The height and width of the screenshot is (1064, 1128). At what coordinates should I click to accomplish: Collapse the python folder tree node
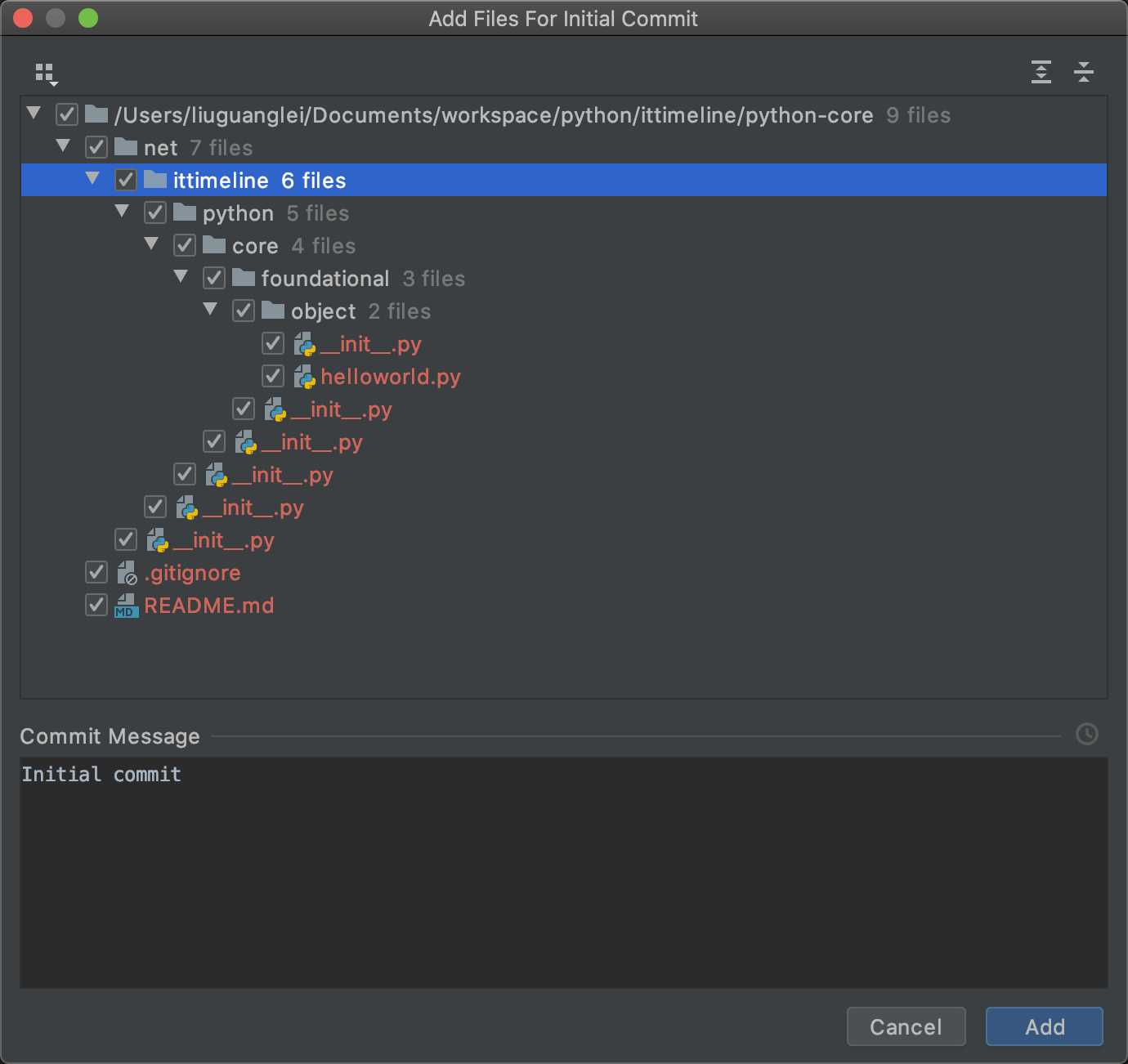(x=122, y=211)
